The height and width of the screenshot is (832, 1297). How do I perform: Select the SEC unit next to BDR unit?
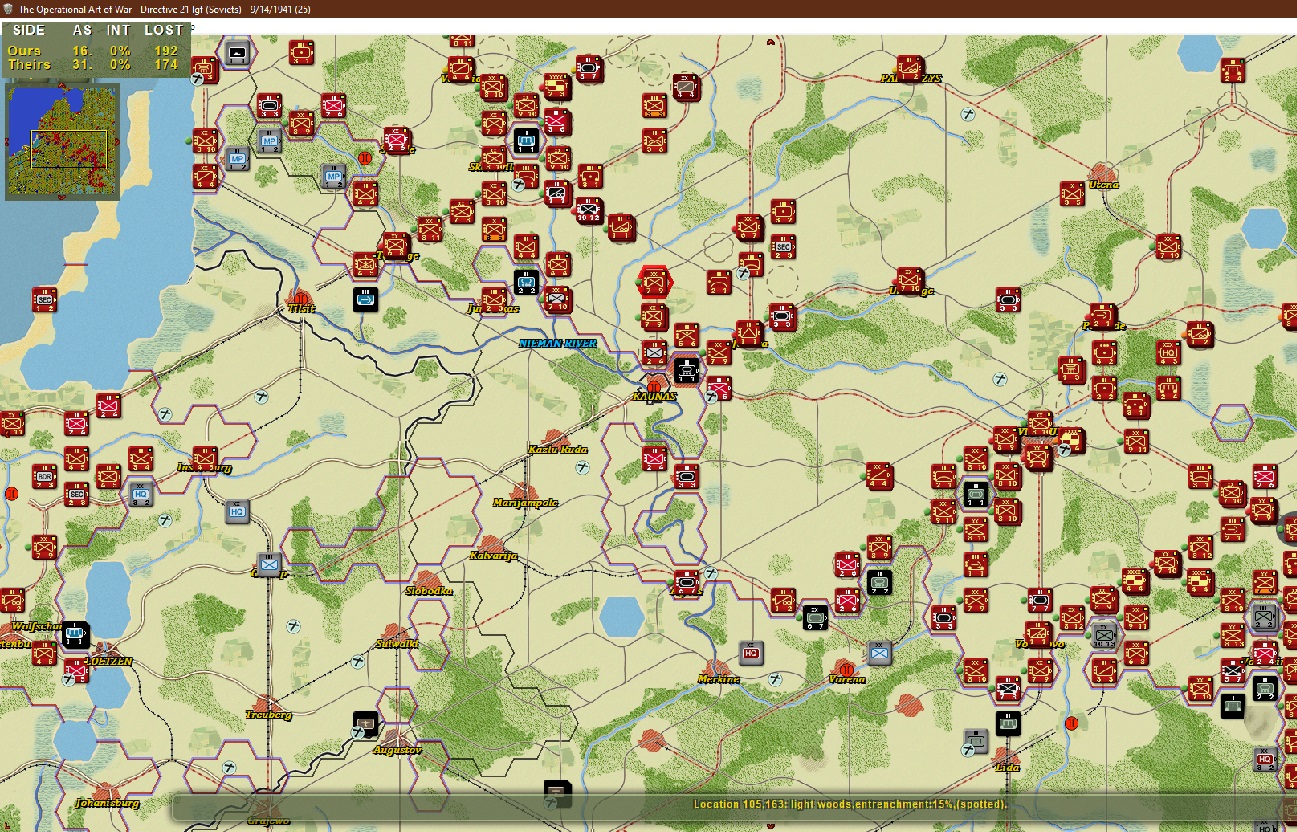tap(77, 493)
